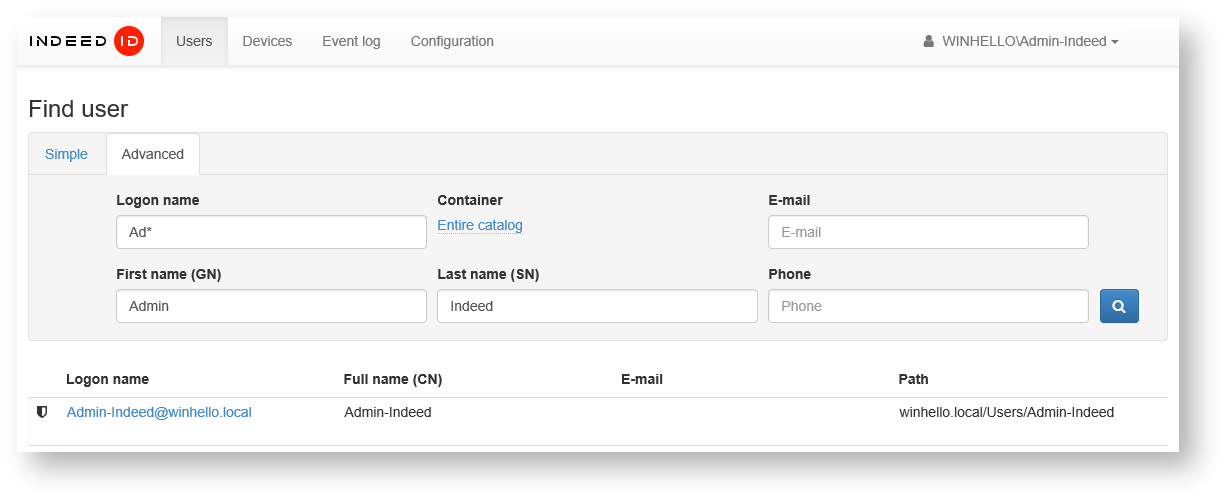Viewport: 1227px width, 500px height.
Task: Select the Advanced search tab
Action: (x=153, y=154)
